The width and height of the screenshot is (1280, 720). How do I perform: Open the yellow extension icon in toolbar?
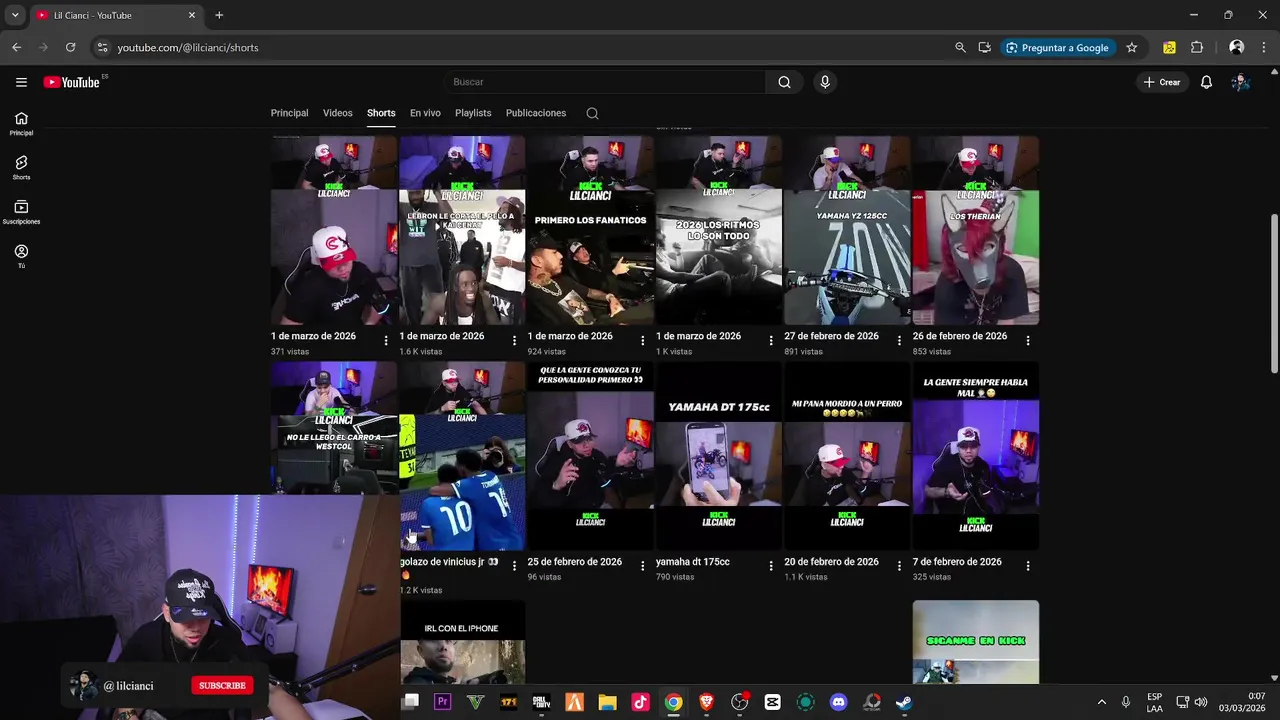point(1169,47)
